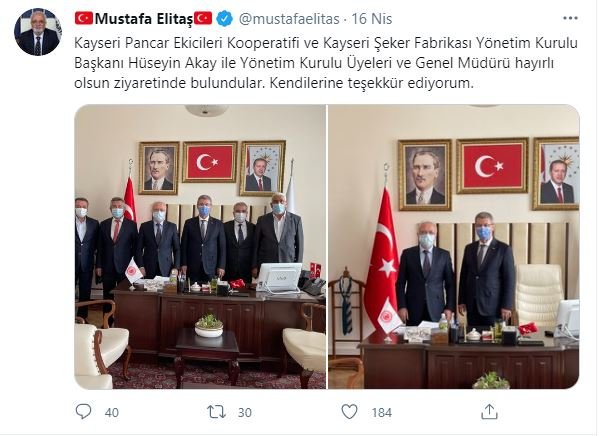
Task: Retweet using the retweet arrows icon
Action: pos(216,412)
